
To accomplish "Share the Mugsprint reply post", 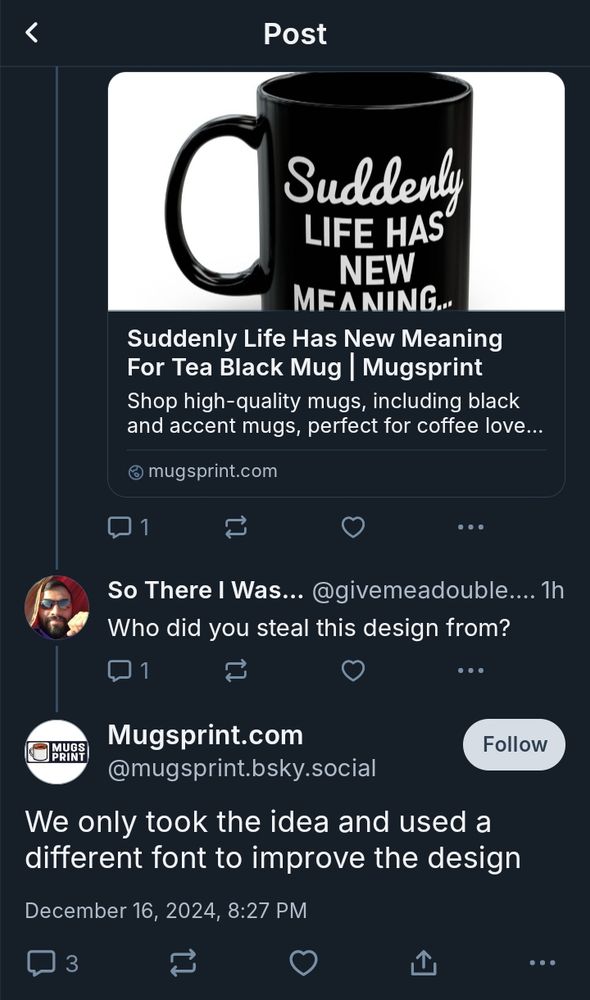I will (x=423, y=963).
